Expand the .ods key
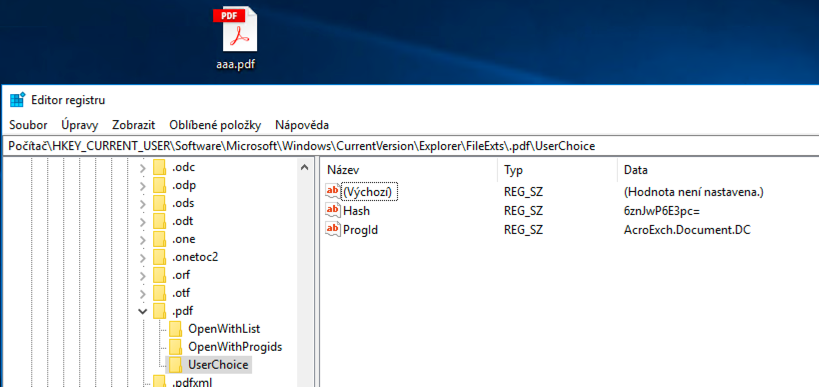This screenshot has width=819, height=387. 143,204
